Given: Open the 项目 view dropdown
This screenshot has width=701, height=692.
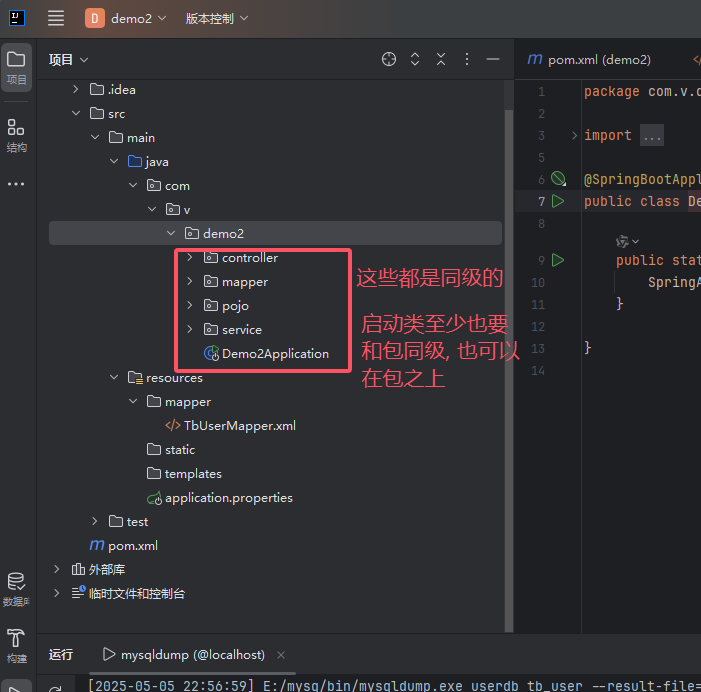Looking at the screenshot, I should (x=68, y=59).
